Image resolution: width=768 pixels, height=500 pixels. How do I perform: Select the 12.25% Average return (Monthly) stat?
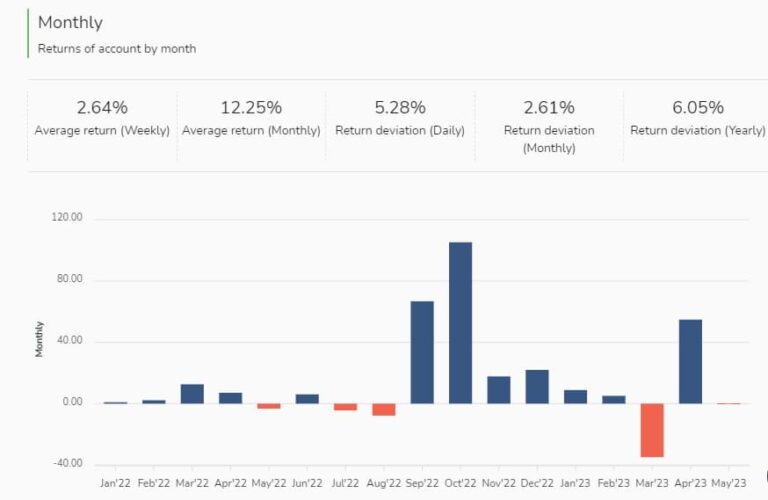pos(251,118)
